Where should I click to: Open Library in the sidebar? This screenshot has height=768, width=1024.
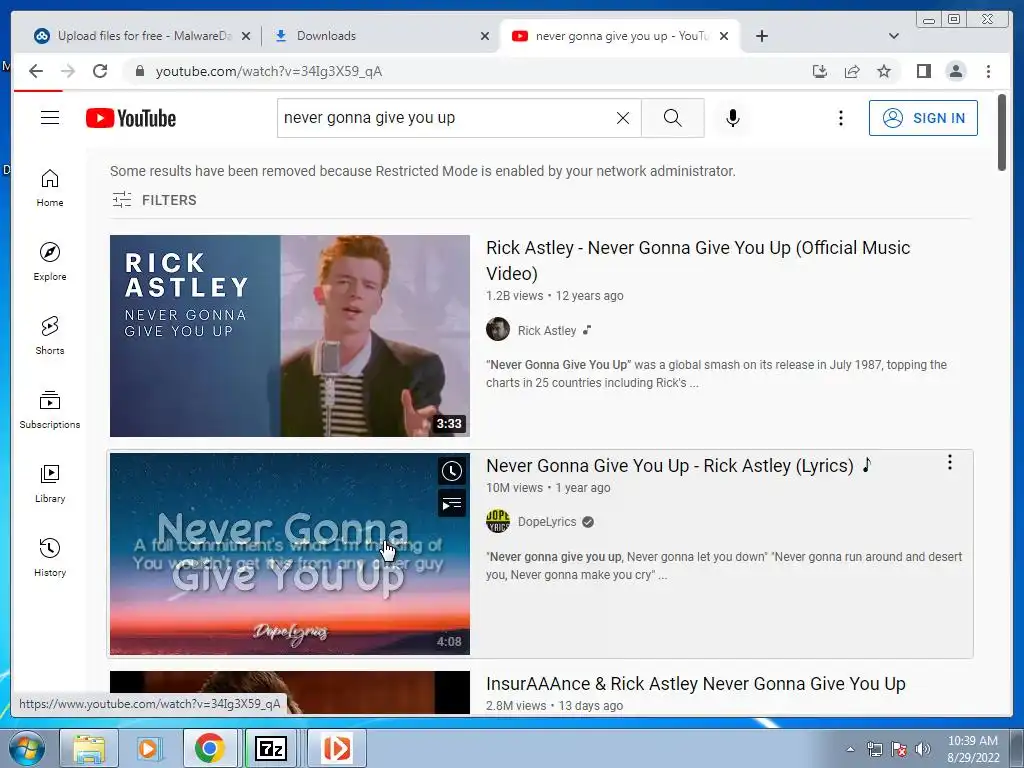coord(50,483)
